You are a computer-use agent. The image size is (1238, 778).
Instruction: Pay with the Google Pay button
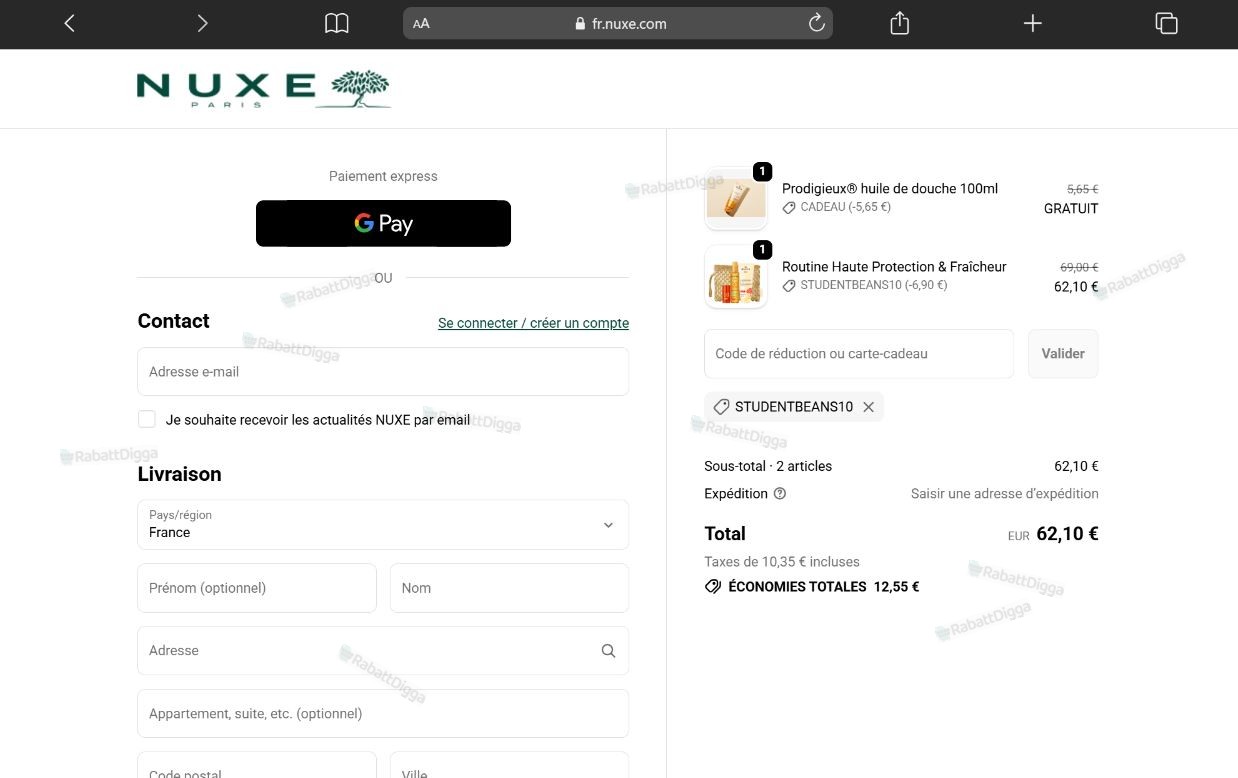[383, 223]
